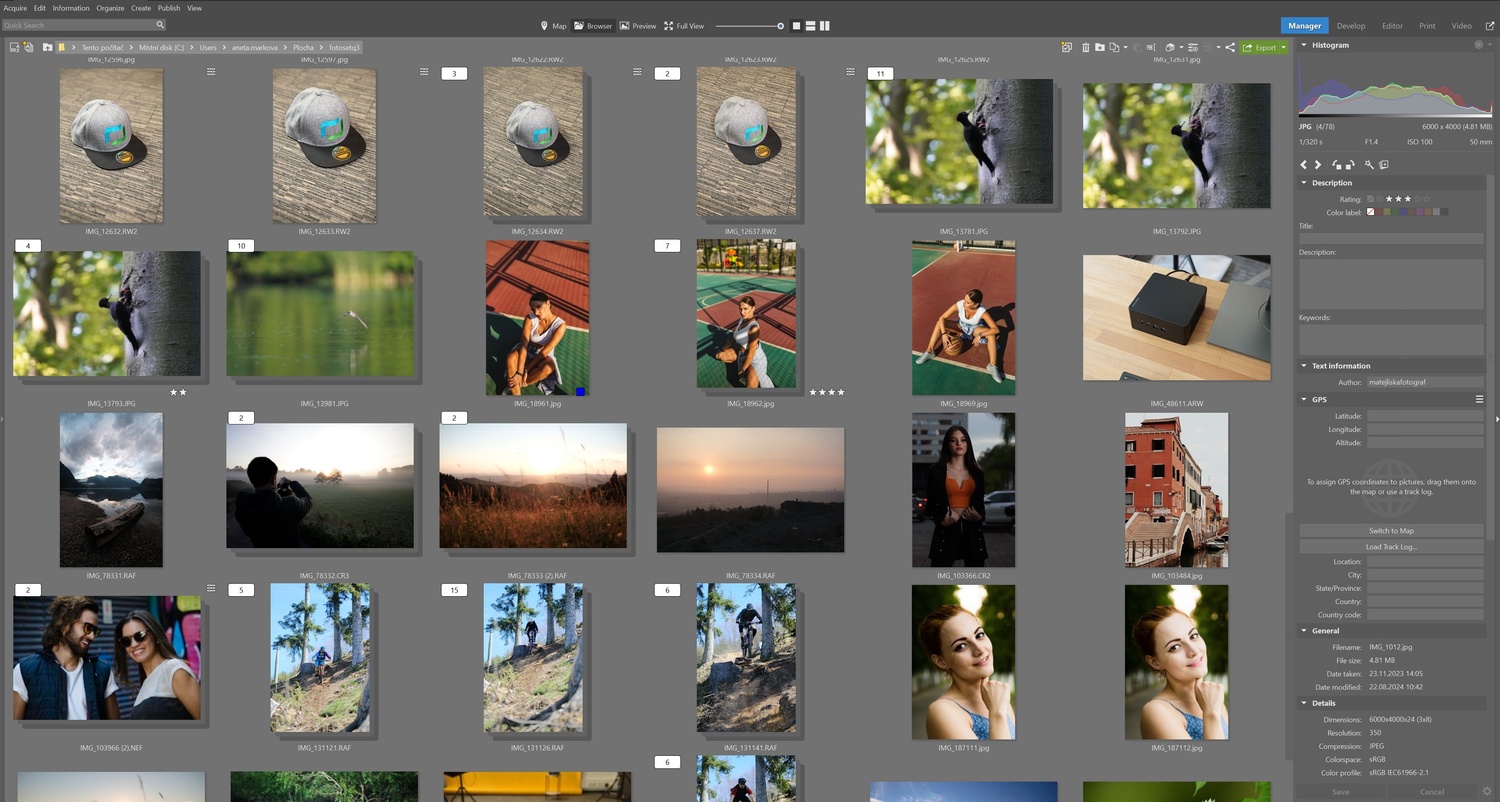Click the open-in-new-window icon after Video
Image resolution: width=1500 pixels, height=802 pixels.
[1489, 26]
